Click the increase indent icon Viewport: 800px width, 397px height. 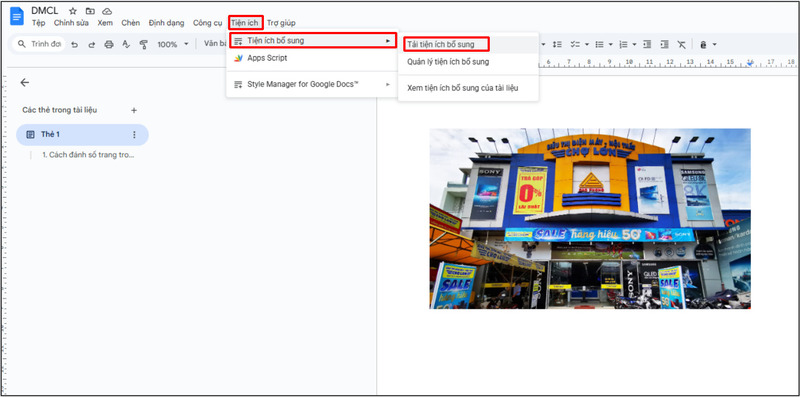tap(664, 44)
